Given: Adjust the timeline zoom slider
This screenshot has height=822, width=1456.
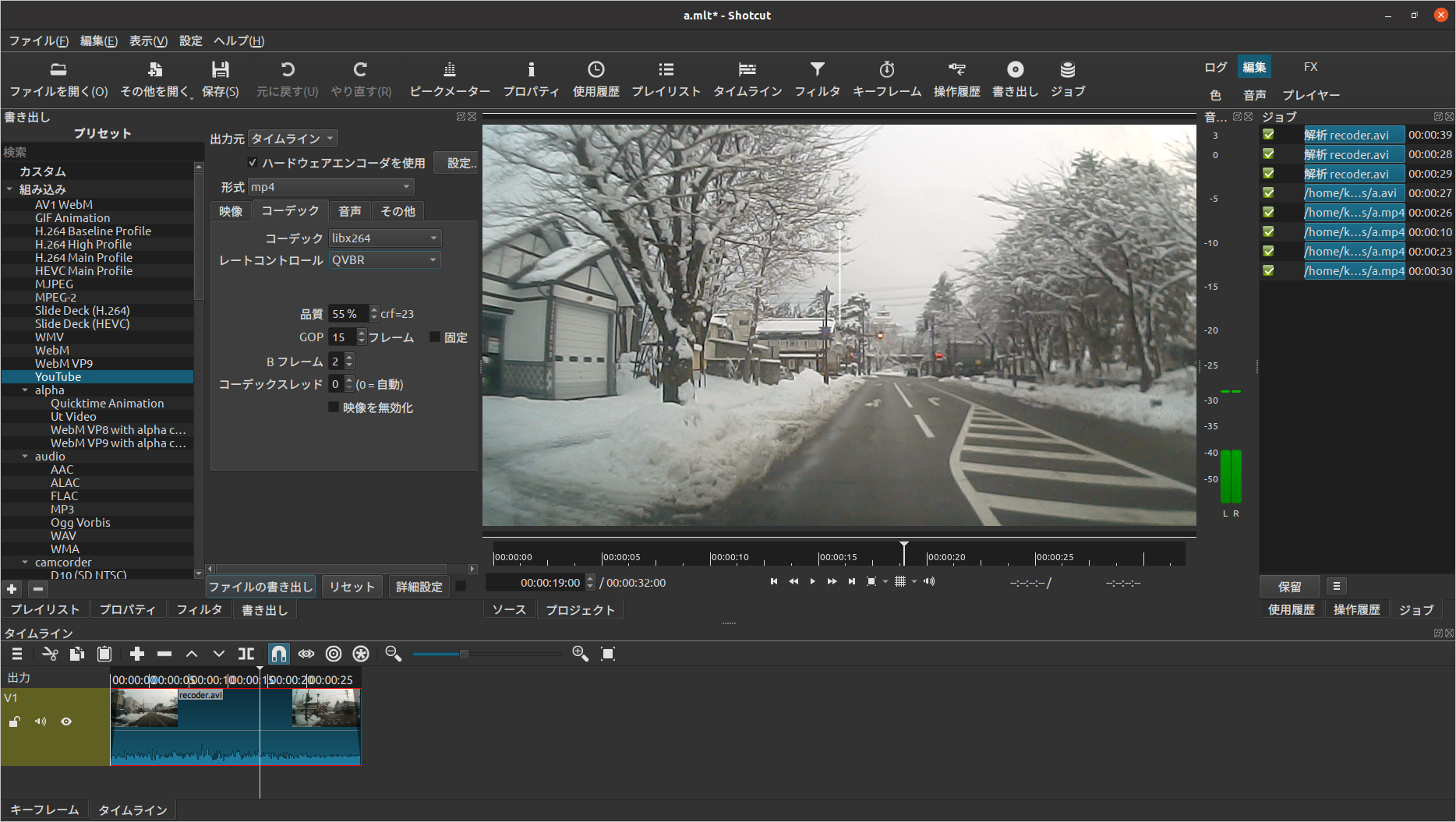Looking at the screenshot, I should click(465, 654).
